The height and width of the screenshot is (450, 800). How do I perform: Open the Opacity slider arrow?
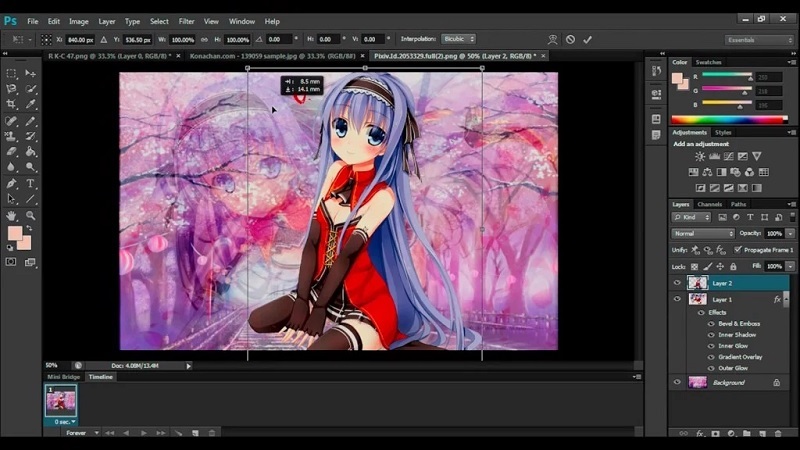point(790,234)
